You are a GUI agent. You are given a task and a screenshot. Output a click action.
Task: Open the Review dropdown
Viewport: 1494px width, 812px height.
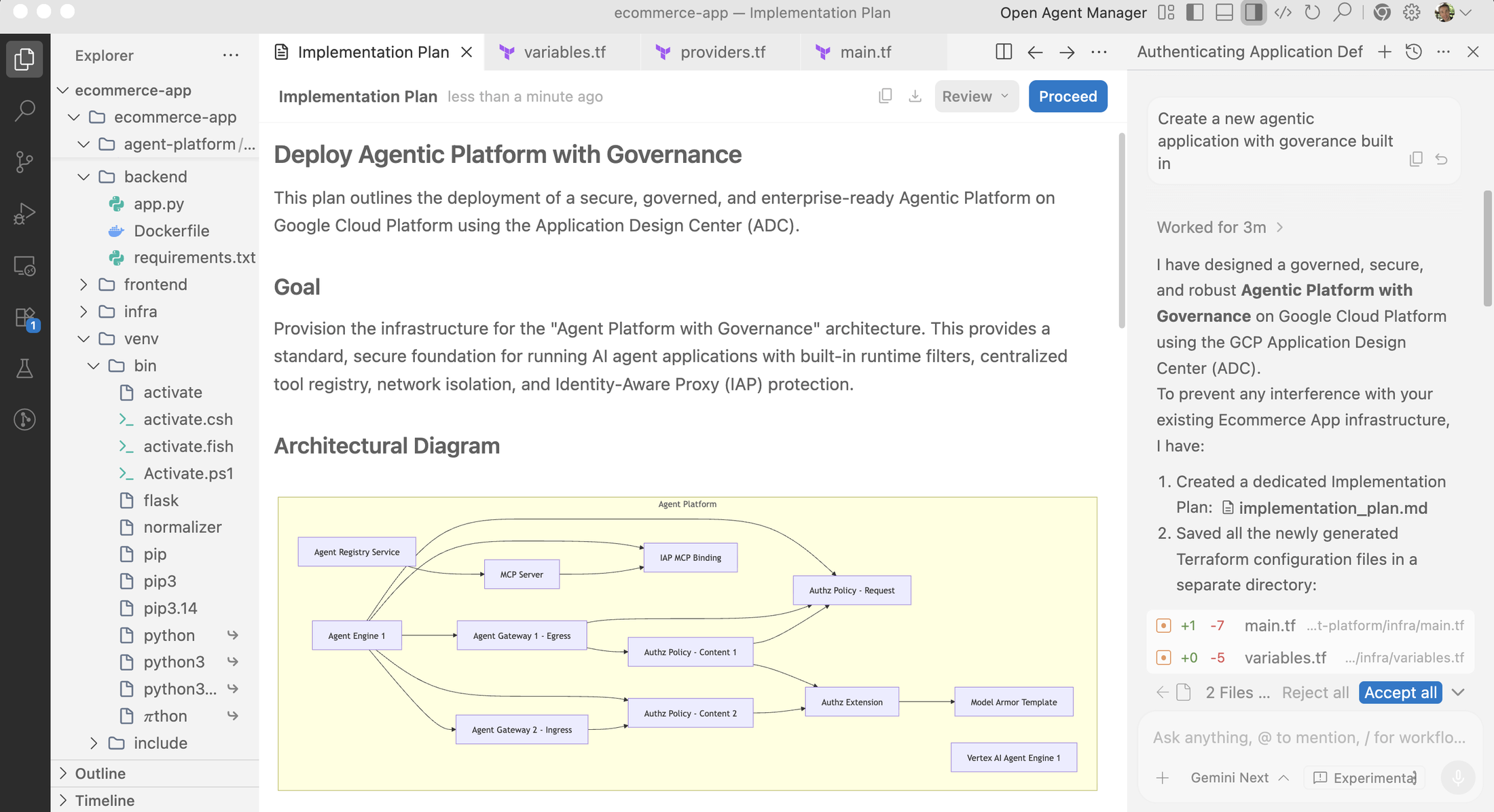pos(976,96)
